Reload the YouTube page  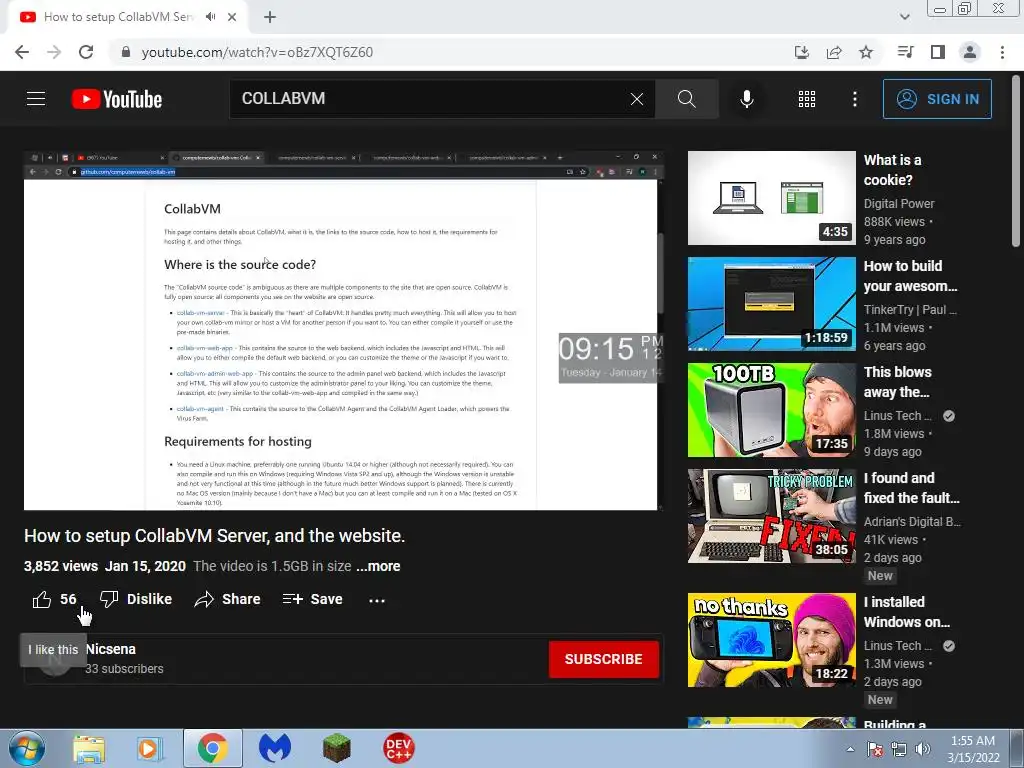tap(86, 52)
